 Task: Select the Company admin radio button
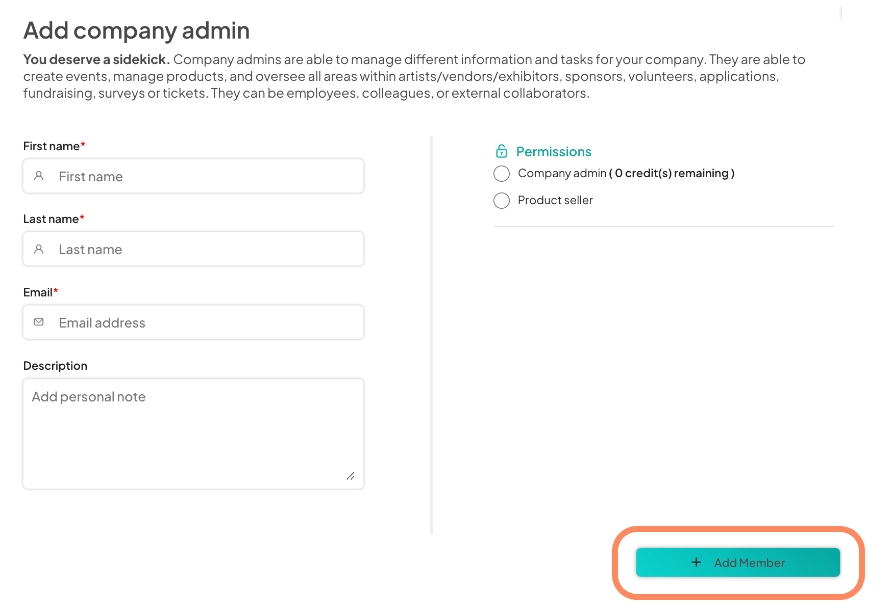501,173
